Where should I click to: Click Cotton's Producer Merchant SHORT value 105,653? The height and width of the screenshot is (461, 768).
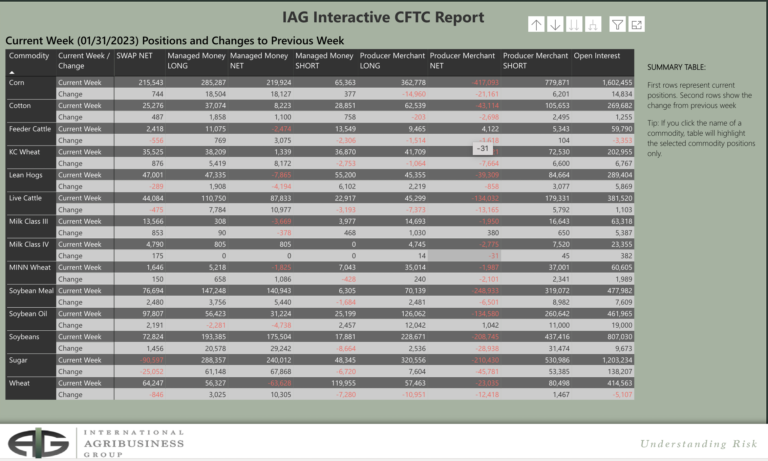(x=557, y=105)
